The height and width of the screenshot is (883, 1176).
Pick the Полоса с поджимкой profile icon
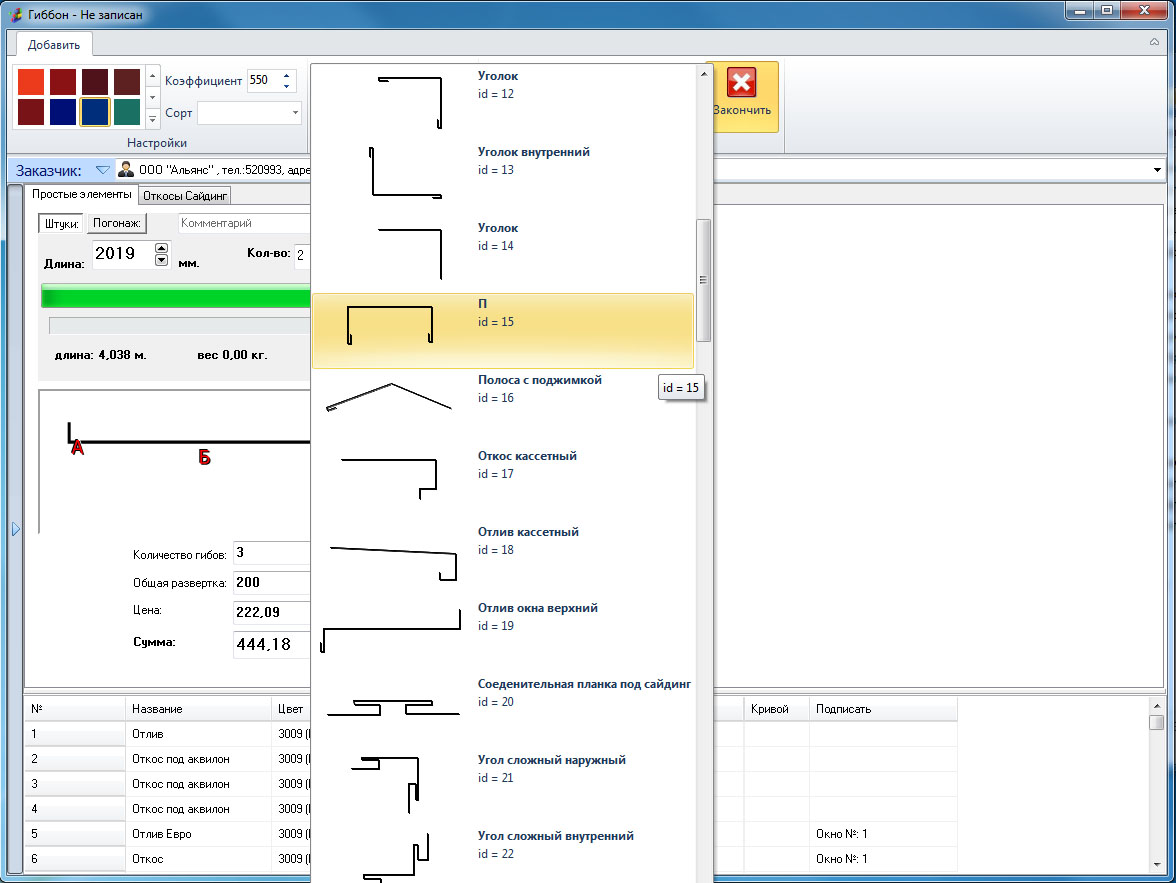[389, 397]
